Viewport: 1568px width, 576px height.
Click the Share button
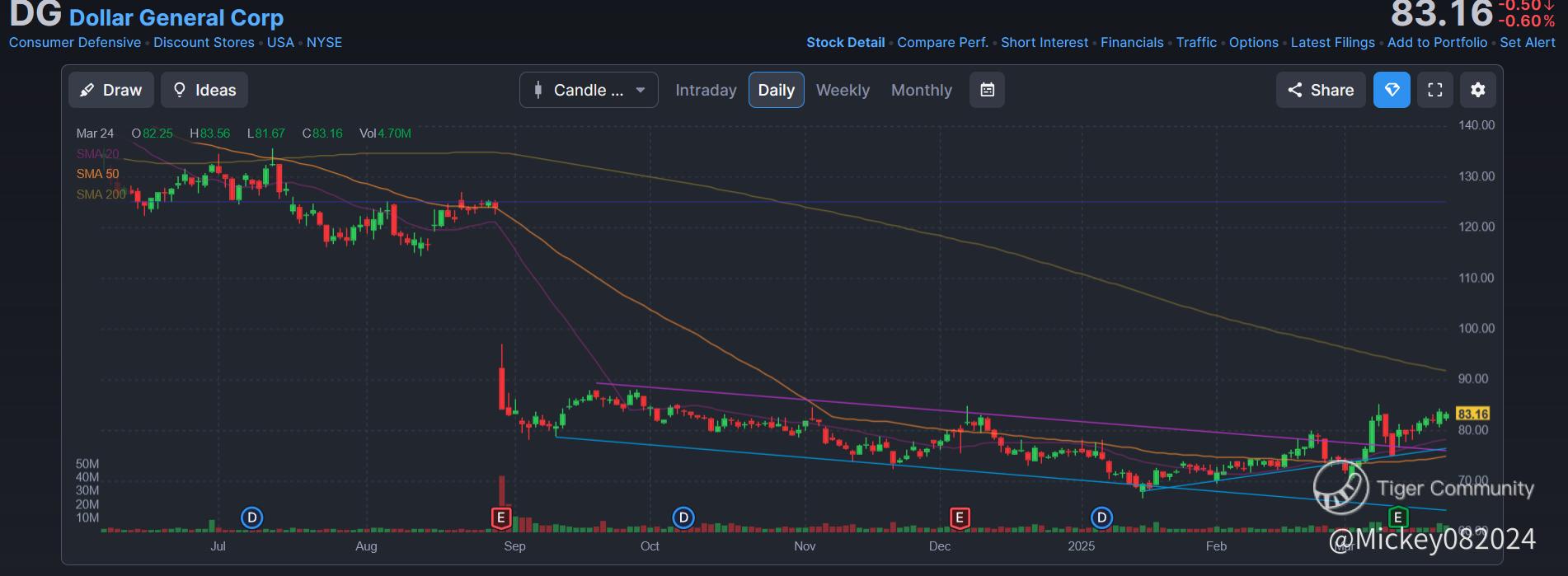(x=1321, y=90)
